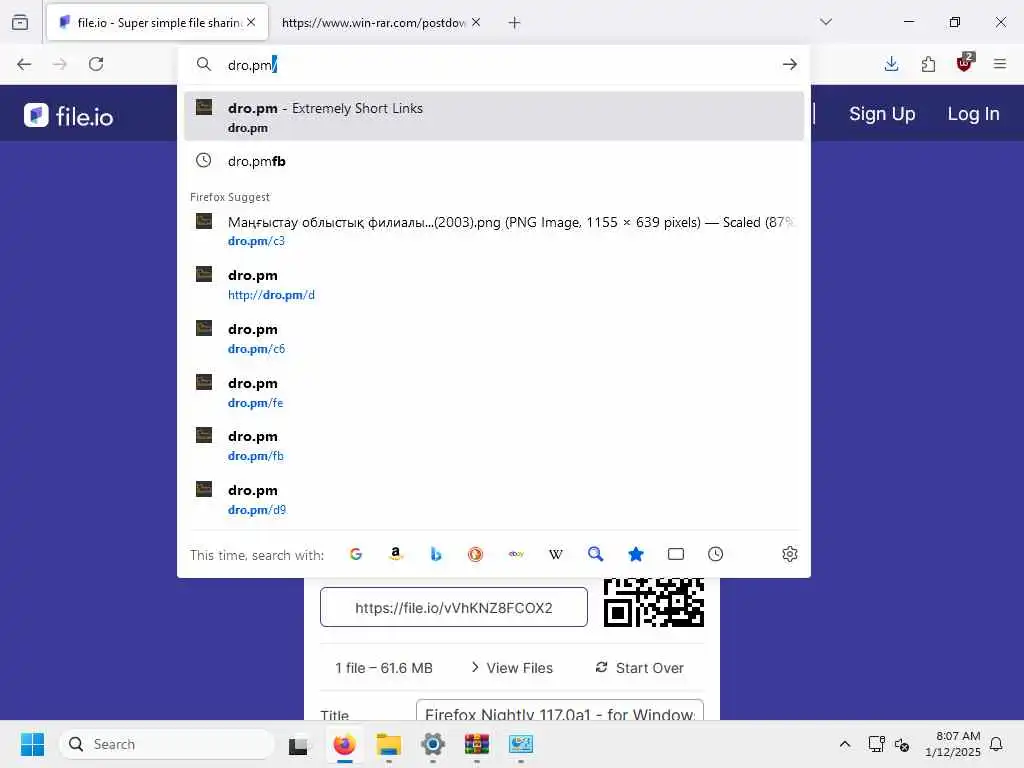The image size is (1024, 768).
Task: Open the Firefox hamburger menu
Action: tap(1000, 64)
